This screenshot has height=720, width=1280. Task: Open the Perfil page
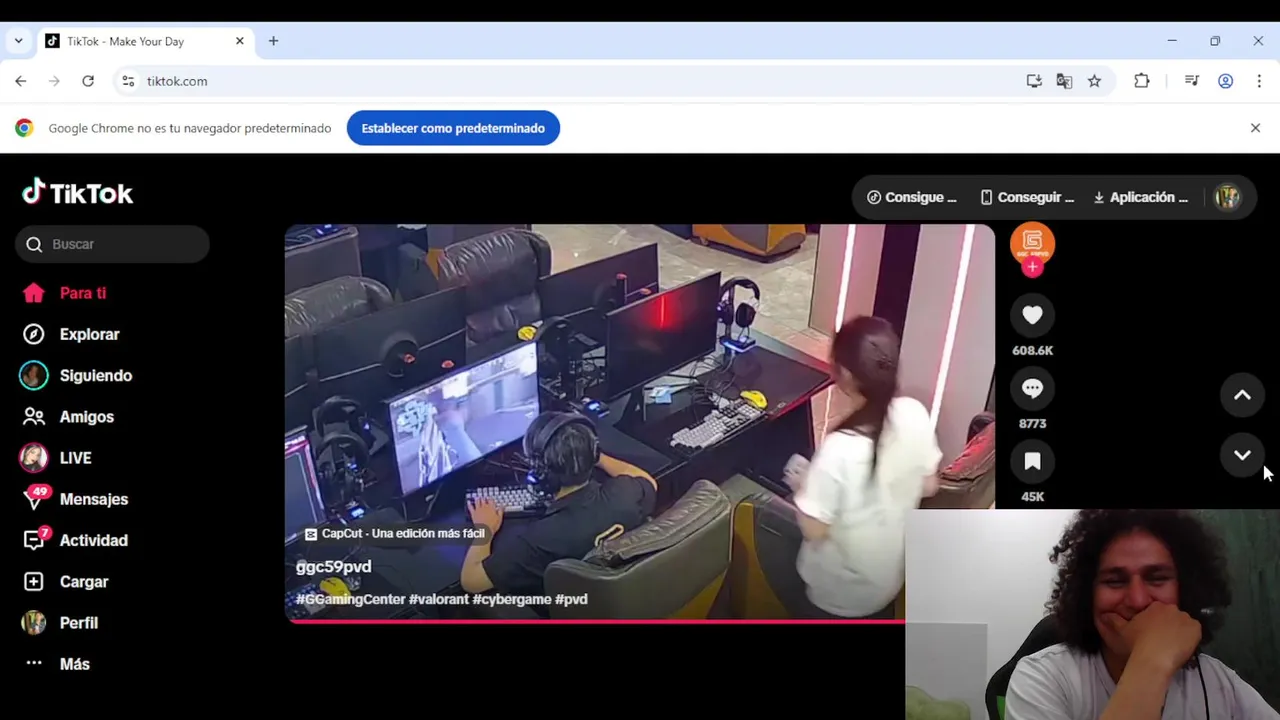coord(59,622)
